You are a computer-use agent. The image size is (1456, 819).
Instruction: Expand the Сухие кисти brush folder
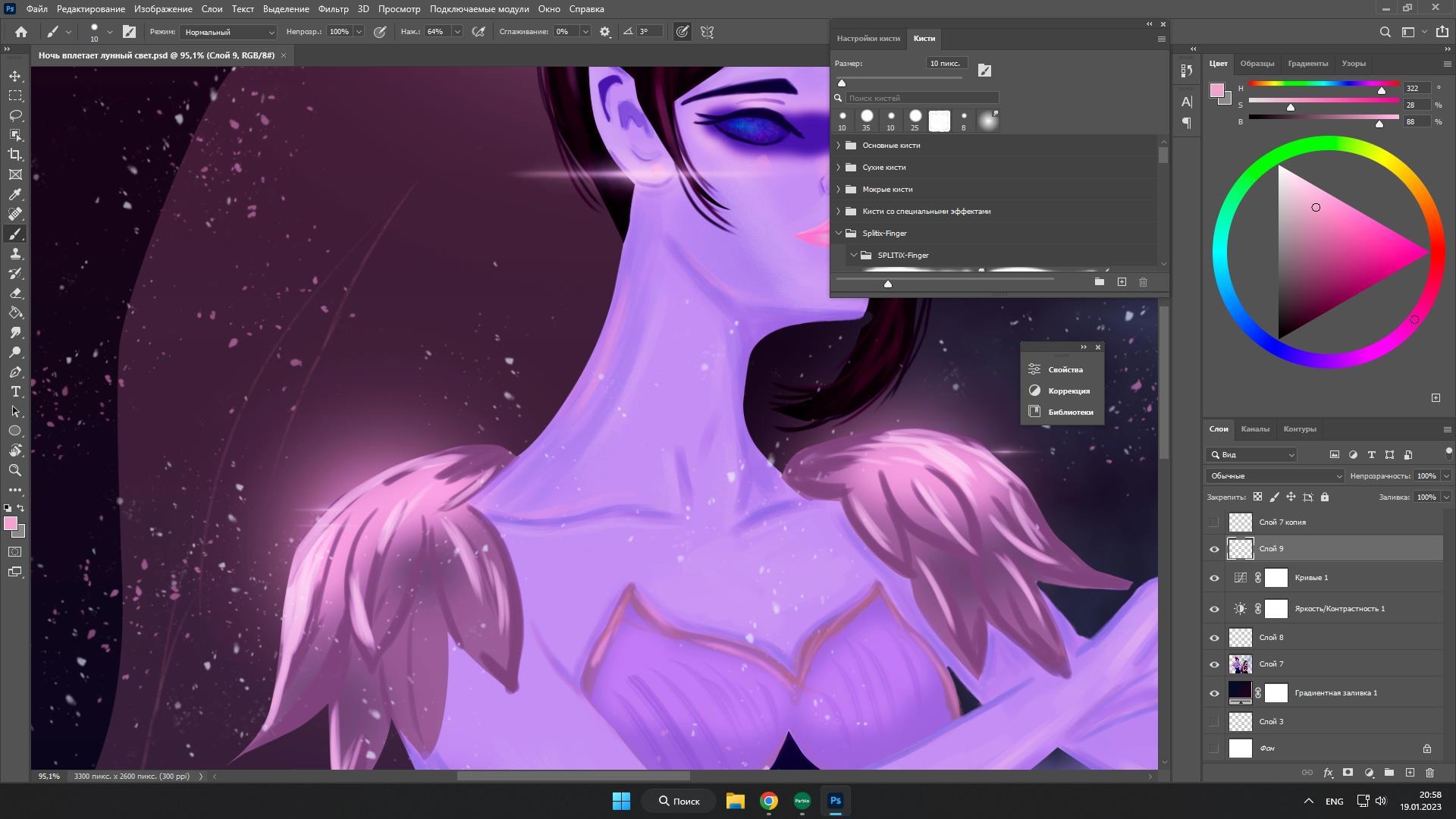click(x=838, y=167)
